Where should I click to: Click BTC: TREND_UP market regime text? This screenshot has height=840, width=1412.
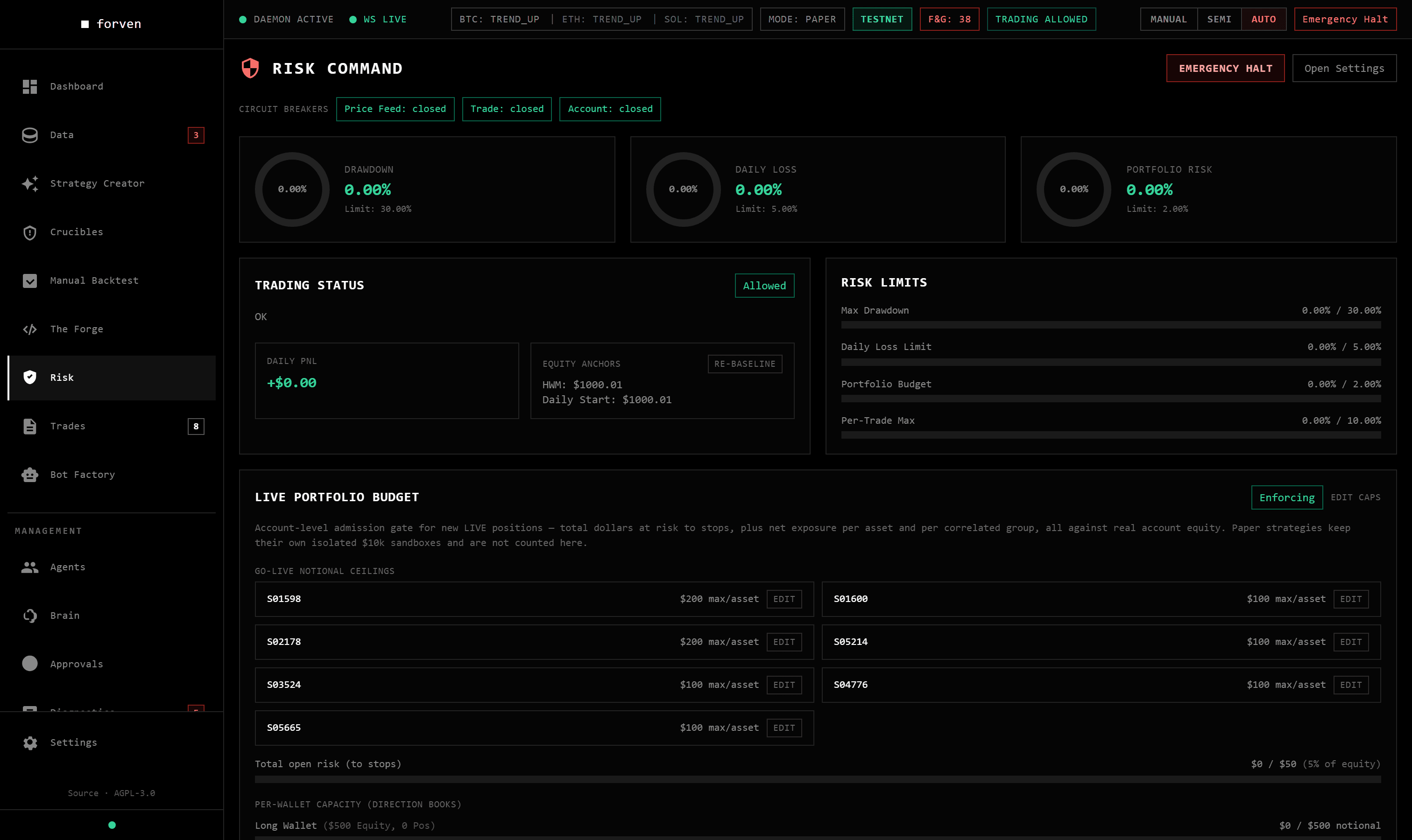pos(499,19)
